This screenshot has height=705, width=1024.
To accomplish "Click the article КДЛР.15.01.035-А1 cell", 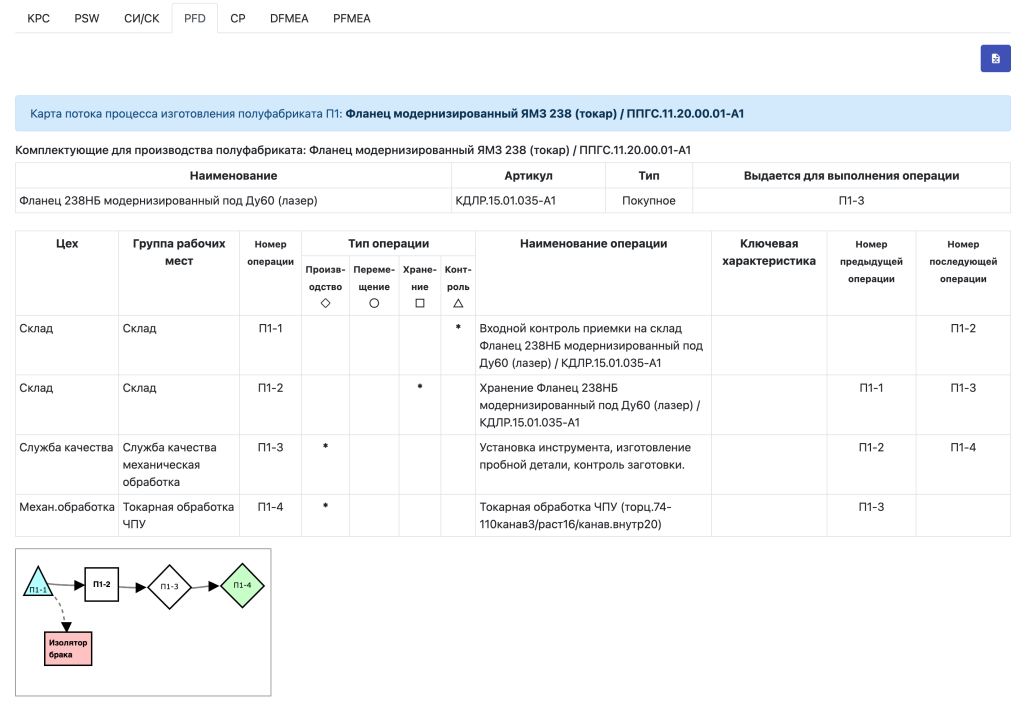I will [x=528, y=200].
